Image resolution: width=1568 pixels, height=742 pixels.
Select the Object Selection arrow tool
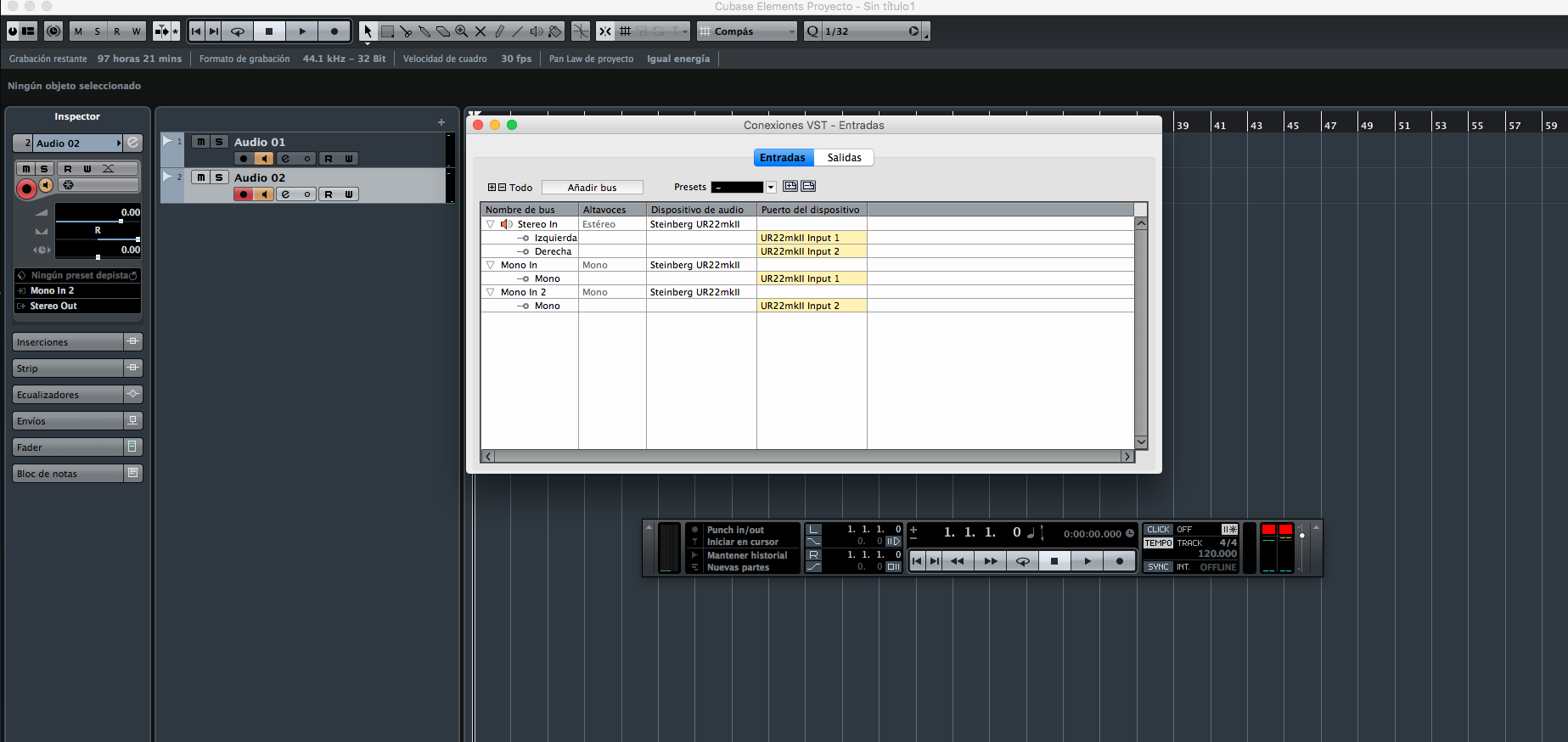[x=368, y=31]
